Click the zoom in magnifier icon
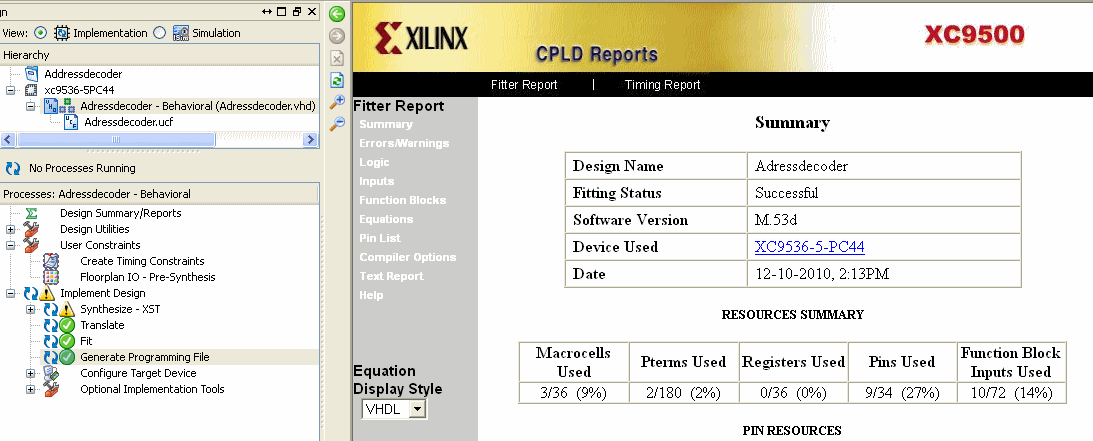 pyautogui.click(x=337, y=102)
